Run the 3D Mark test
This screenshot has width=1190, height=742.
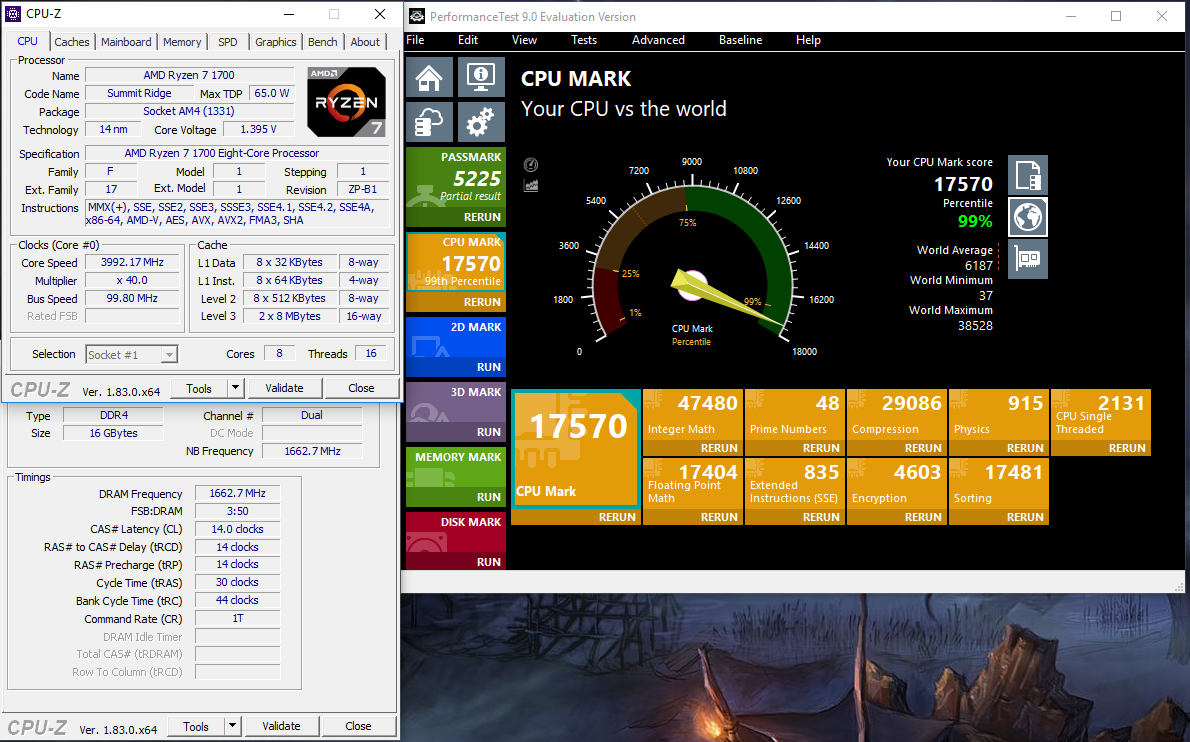489,432
